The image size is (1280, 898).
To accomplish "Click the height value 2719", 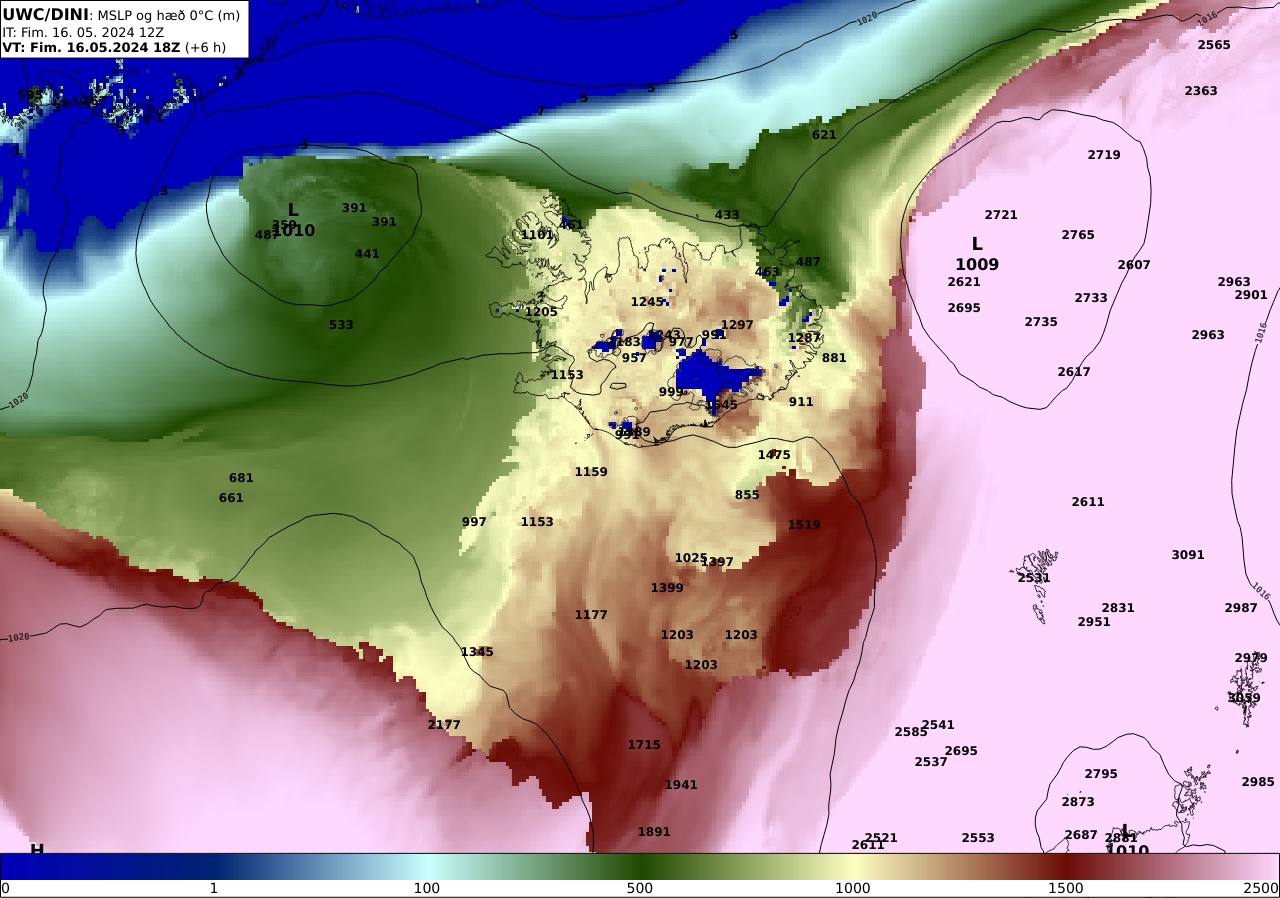I will tap(1104, 155).
